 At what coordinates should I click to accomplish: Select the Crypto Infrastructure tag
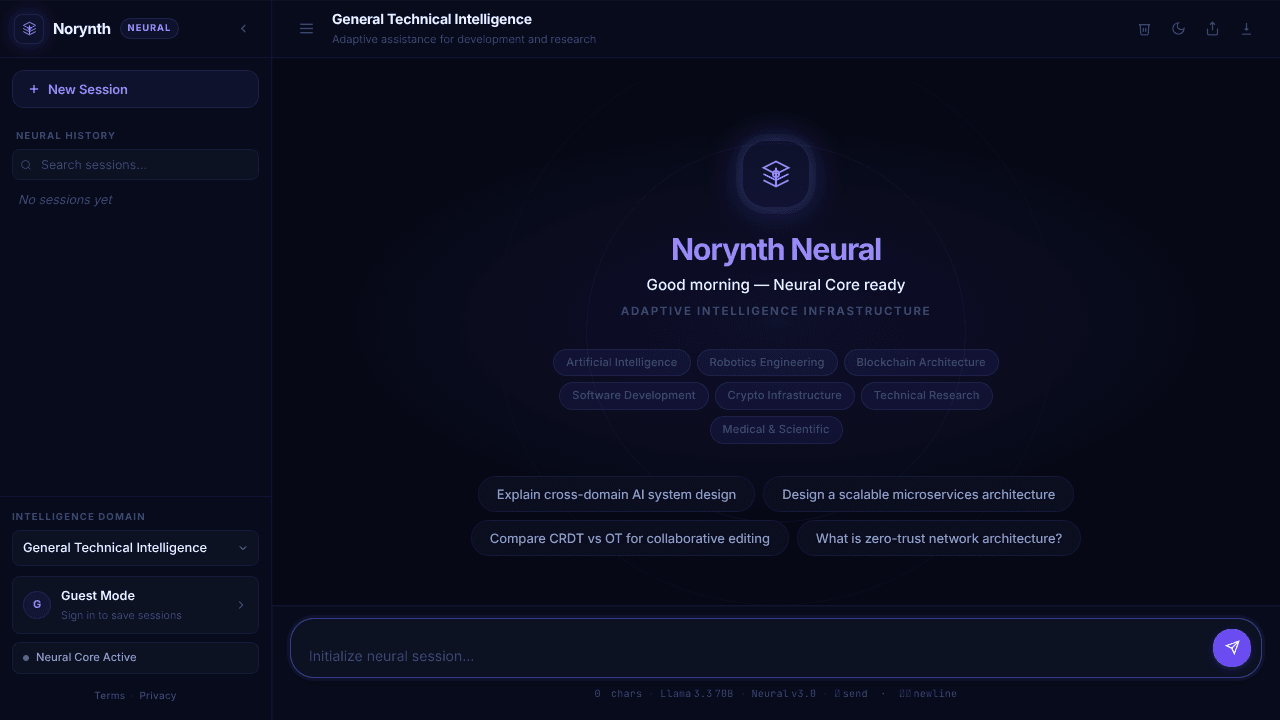pos(785,395)
